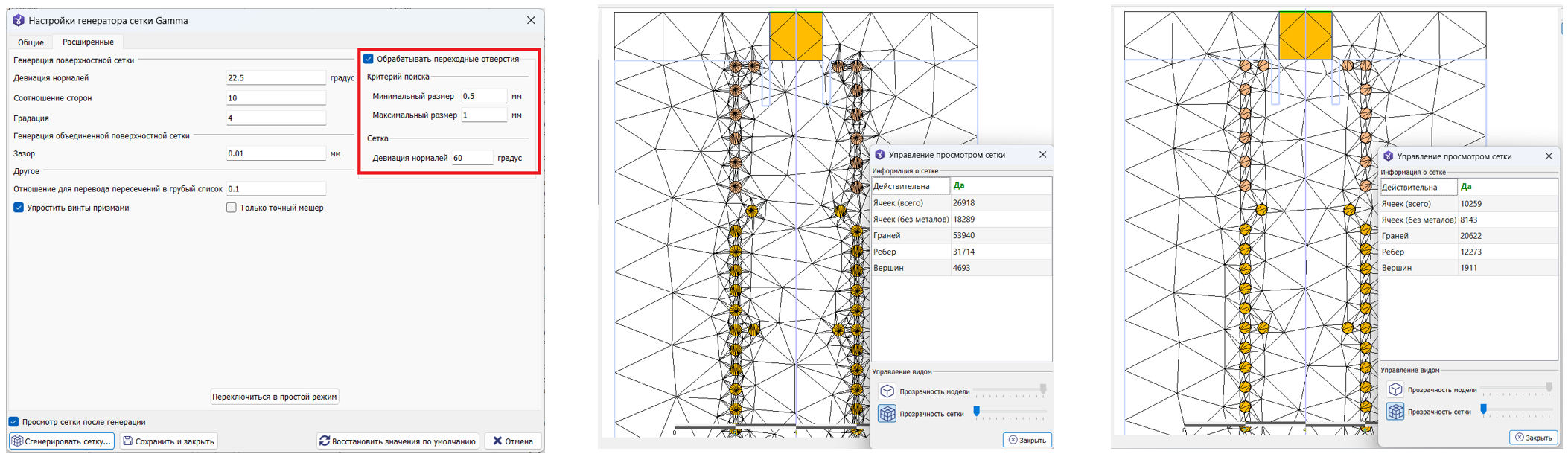Screen dimensions: 1568x454
Task: Click the model transparency cube icon in the middle mesh panel
Action: (x=887, y=391)
